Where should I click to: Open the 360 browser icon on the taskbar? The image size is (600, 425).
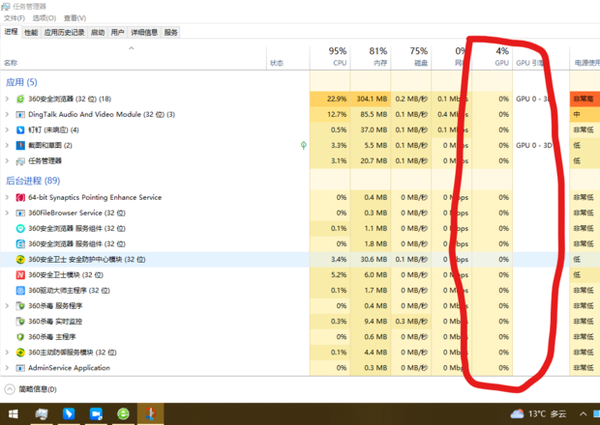(123, 414)
